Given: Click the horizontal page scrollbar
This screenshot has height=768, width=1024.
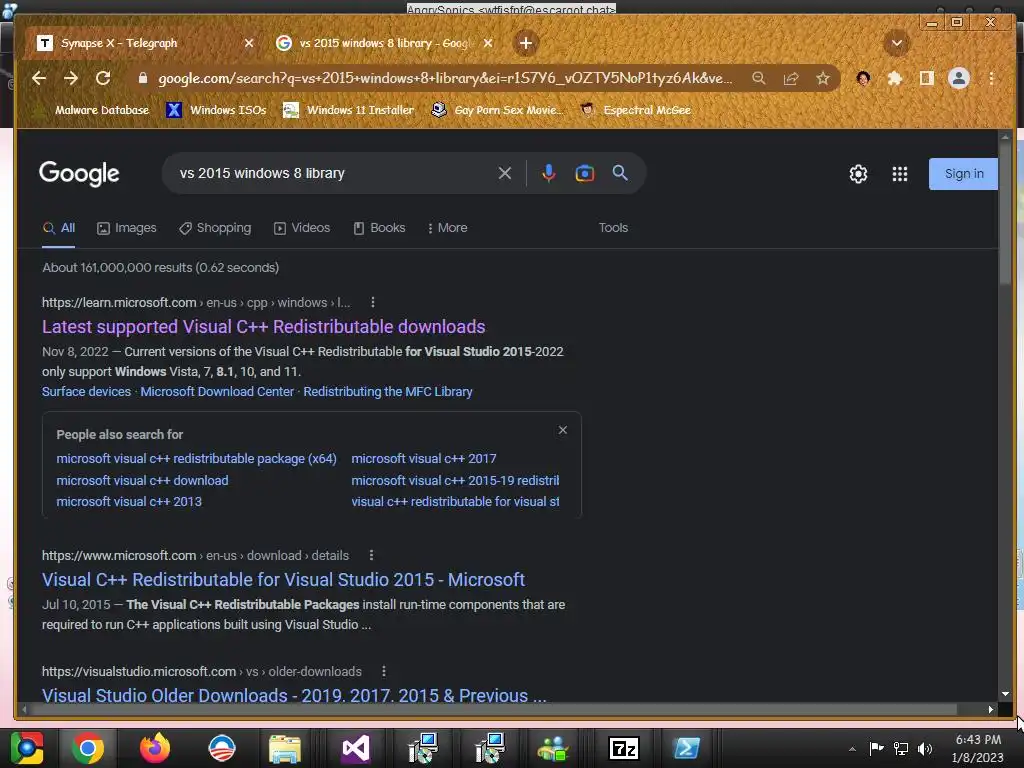Looking at the screenshot, I should (x=493, y=709).
